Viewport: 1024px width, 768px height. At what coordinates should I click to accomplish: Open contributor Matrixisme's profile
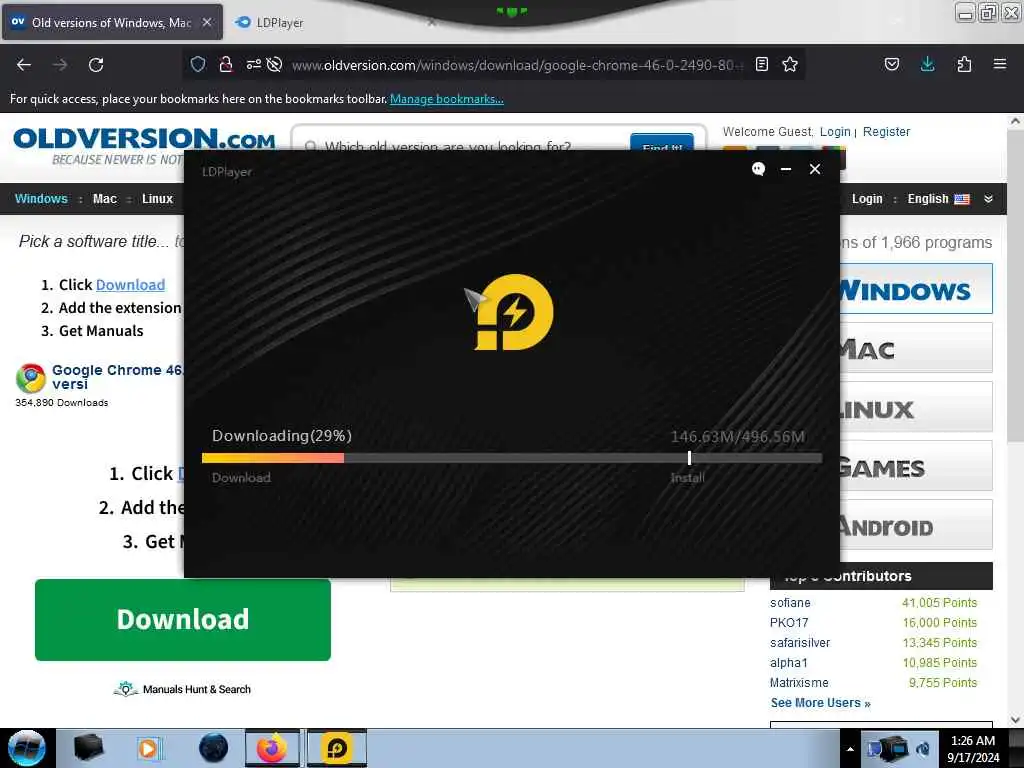(799, 682)
